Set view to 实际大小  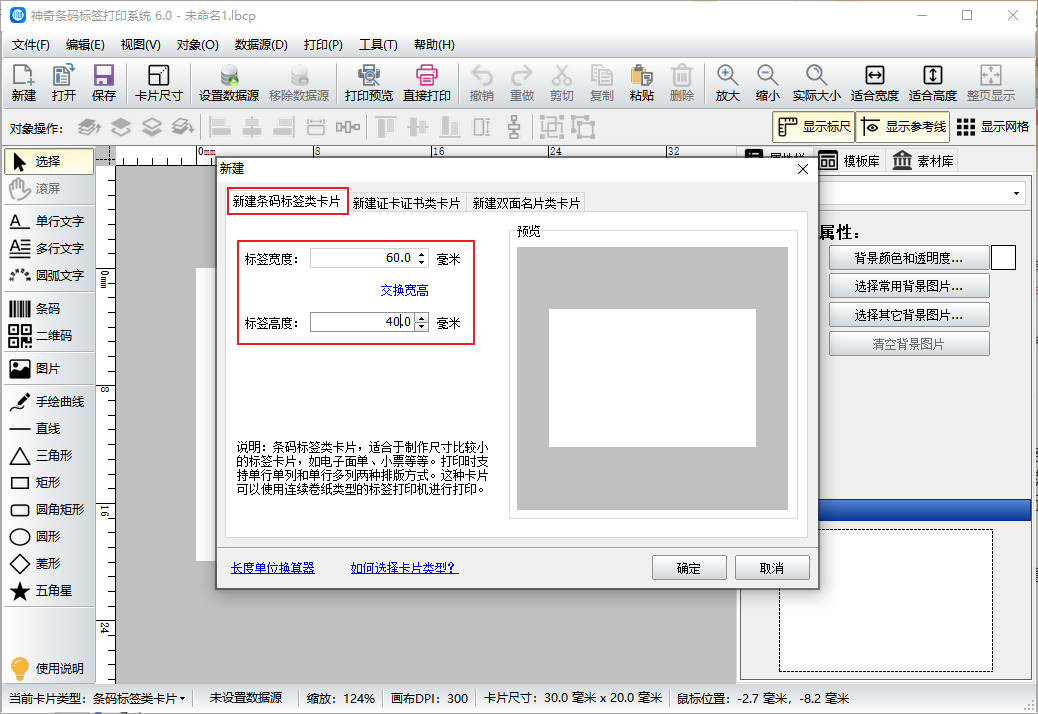817,83
